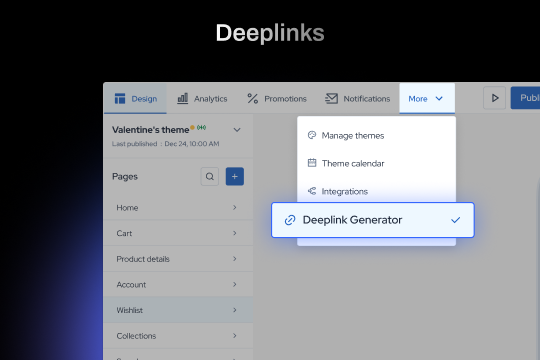Click the Promotions percent icon
Viewport: 540px width, 360px height.
[x=252, y=99]
